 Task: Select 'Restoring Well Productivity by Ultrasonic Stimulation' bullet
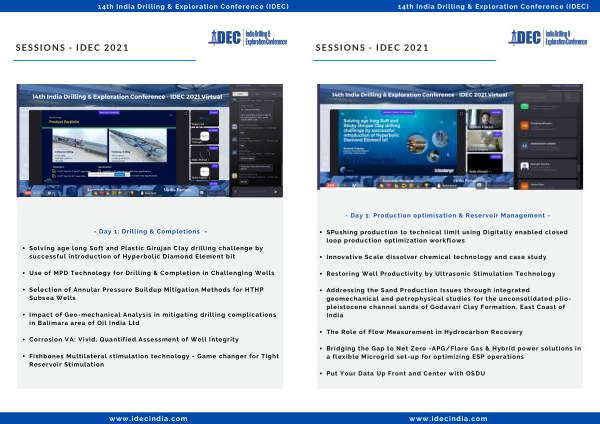[441, 274]
